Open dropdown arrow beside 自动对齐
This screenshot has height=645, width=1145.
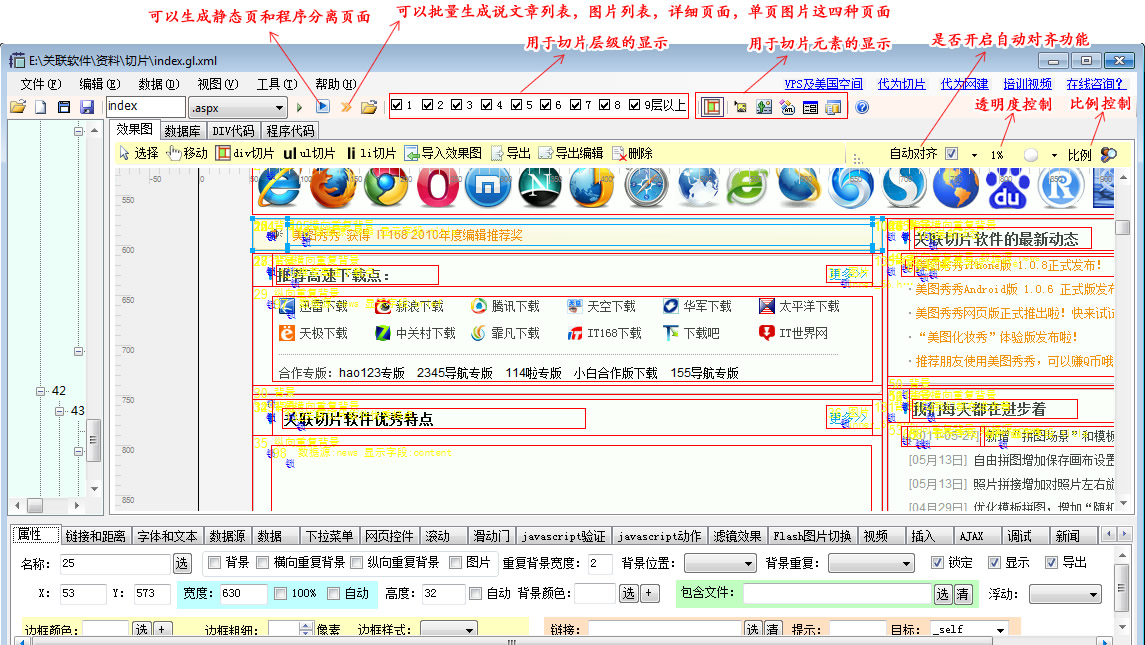(974, 155)
